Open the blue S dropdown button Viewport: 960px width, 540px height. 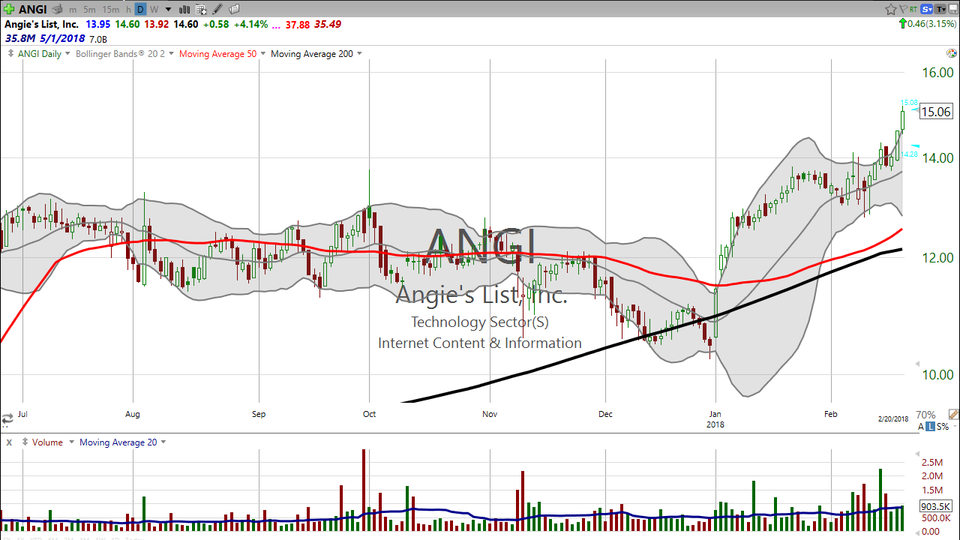[926, 9]
